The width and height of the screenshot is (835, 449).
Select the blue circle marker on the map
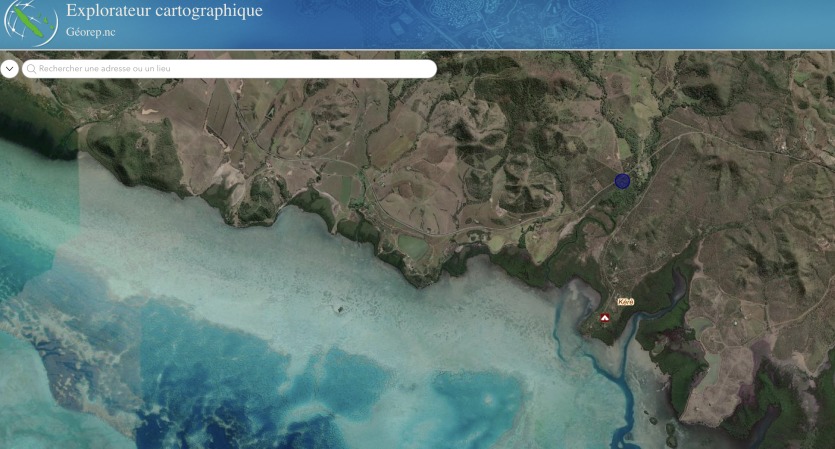pos(622,181)
